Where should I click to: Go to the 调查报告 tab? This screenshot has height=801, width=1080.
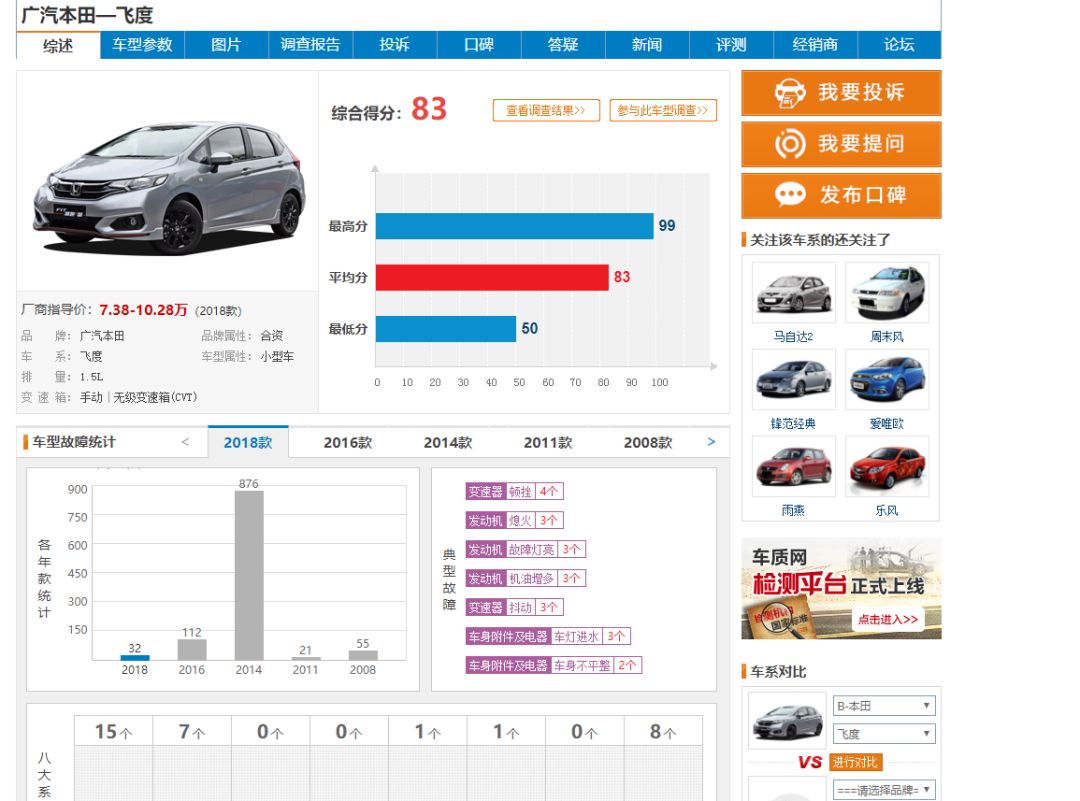[x=311, y=45]
